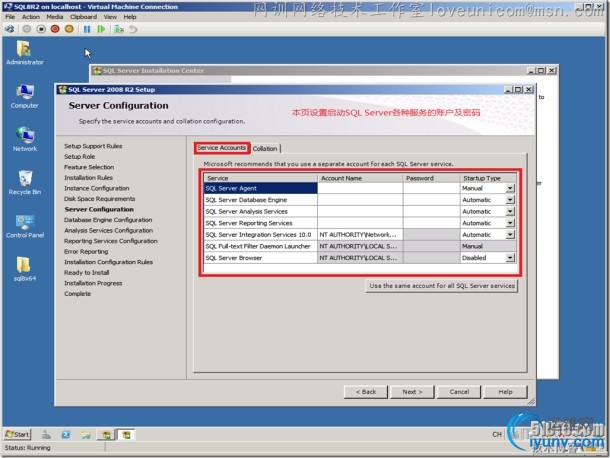Viewport: 610px width, 458px height.
Task: Click Account Name cell for SQL Server Database Engine
Action: pos(360,200)
